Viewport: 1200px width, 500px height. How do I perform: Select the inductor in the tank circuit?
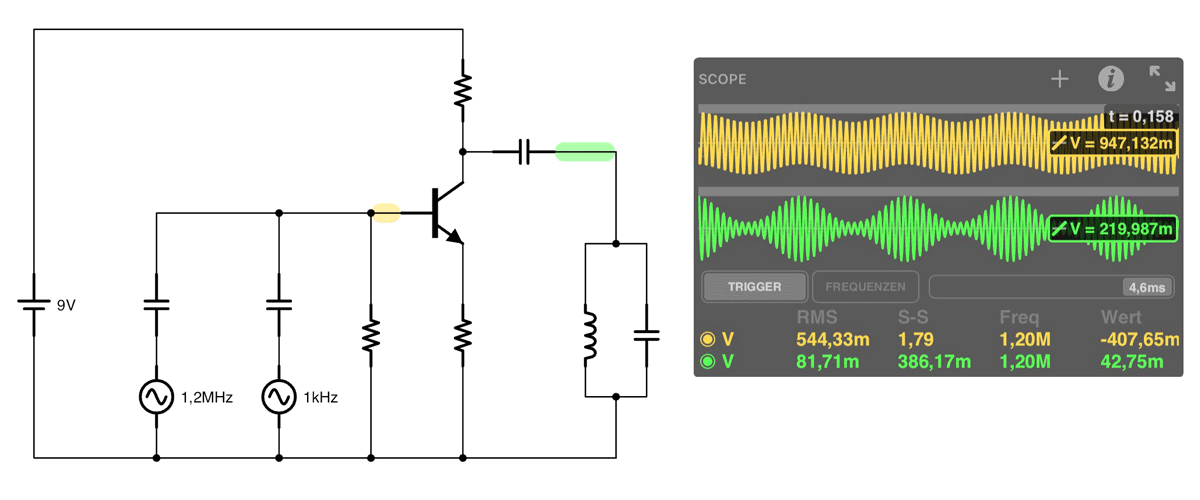click(589, 335)
